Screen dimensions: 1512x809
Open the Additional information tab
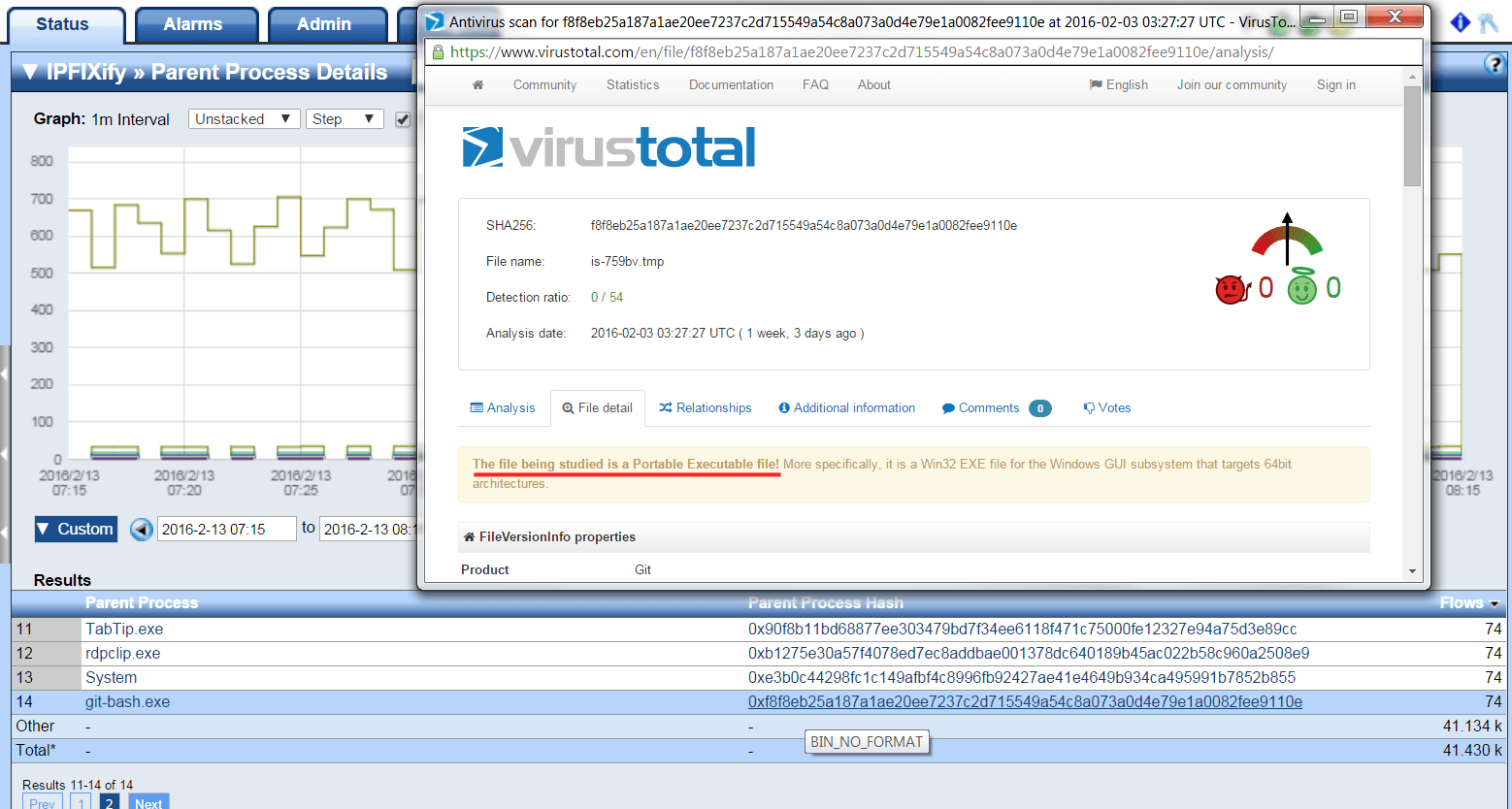[847, 408]
